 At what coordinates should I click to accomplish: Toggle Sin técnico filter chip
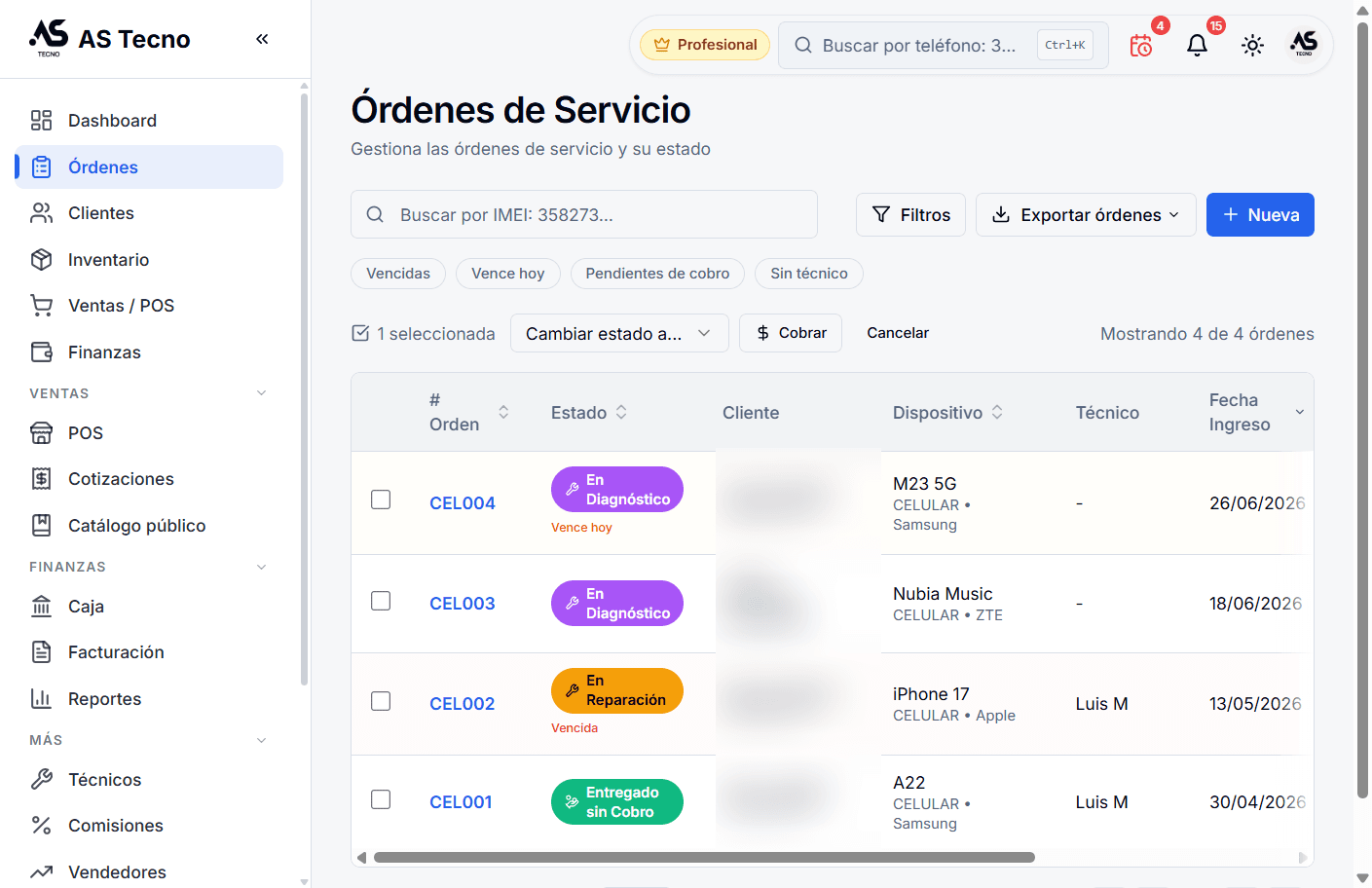click(x=809, y=274)
